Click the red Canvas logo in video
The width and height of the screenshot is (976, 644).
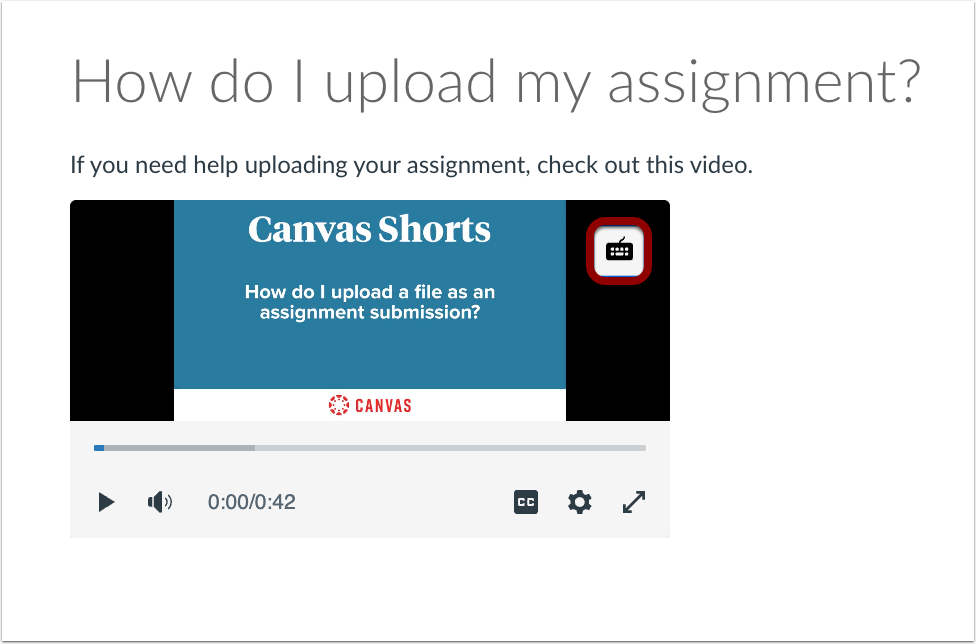(x=370, y=405)
